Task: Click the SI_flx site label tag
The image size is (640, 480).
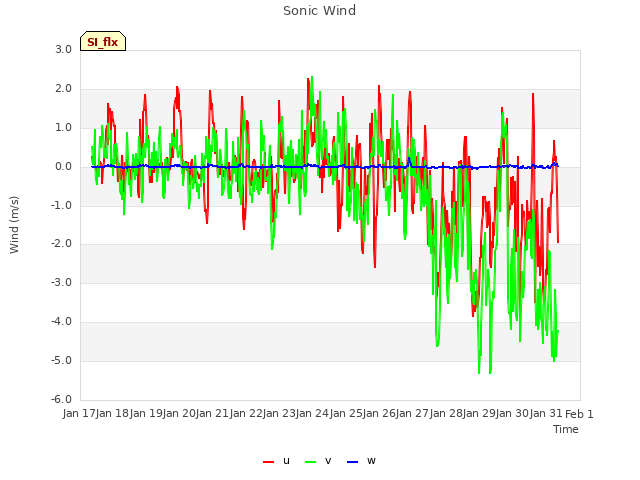Action: click(x=103, y=41)
